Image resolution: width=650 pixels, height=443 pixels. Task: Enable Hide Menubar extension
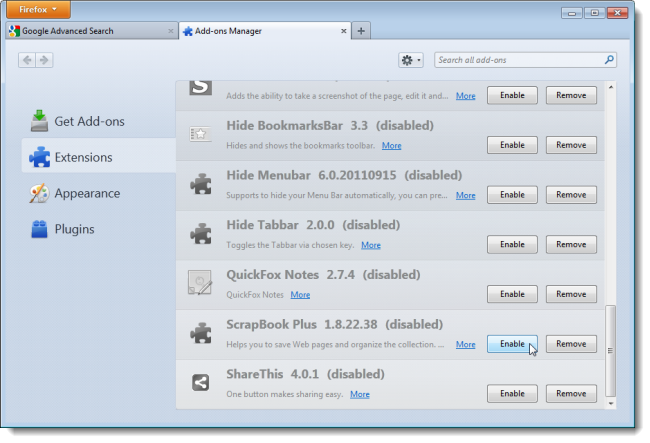(x=512, y=195)
